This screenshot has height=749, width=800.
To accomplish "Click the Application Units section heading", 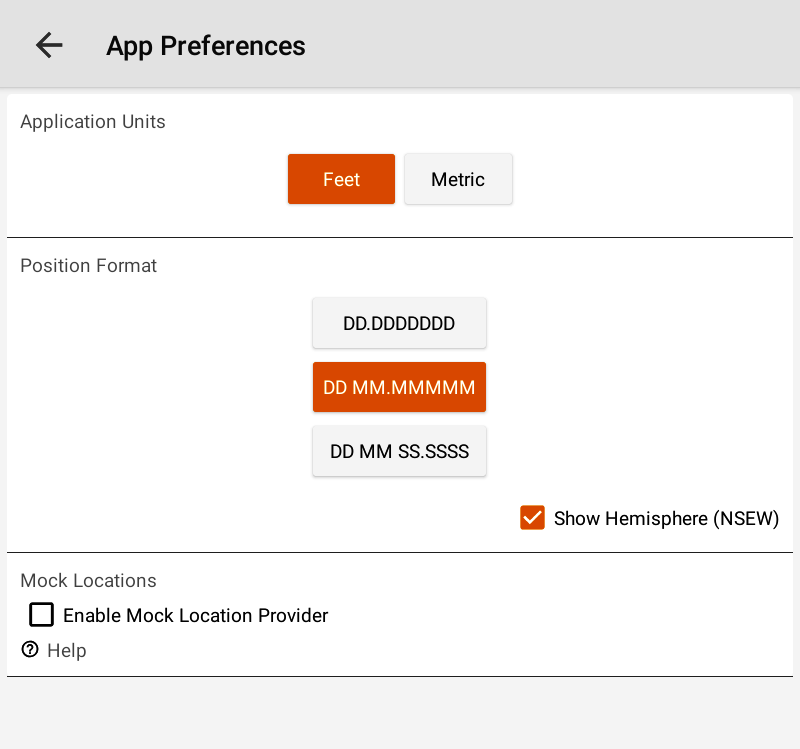I will (x=93, y=122).
